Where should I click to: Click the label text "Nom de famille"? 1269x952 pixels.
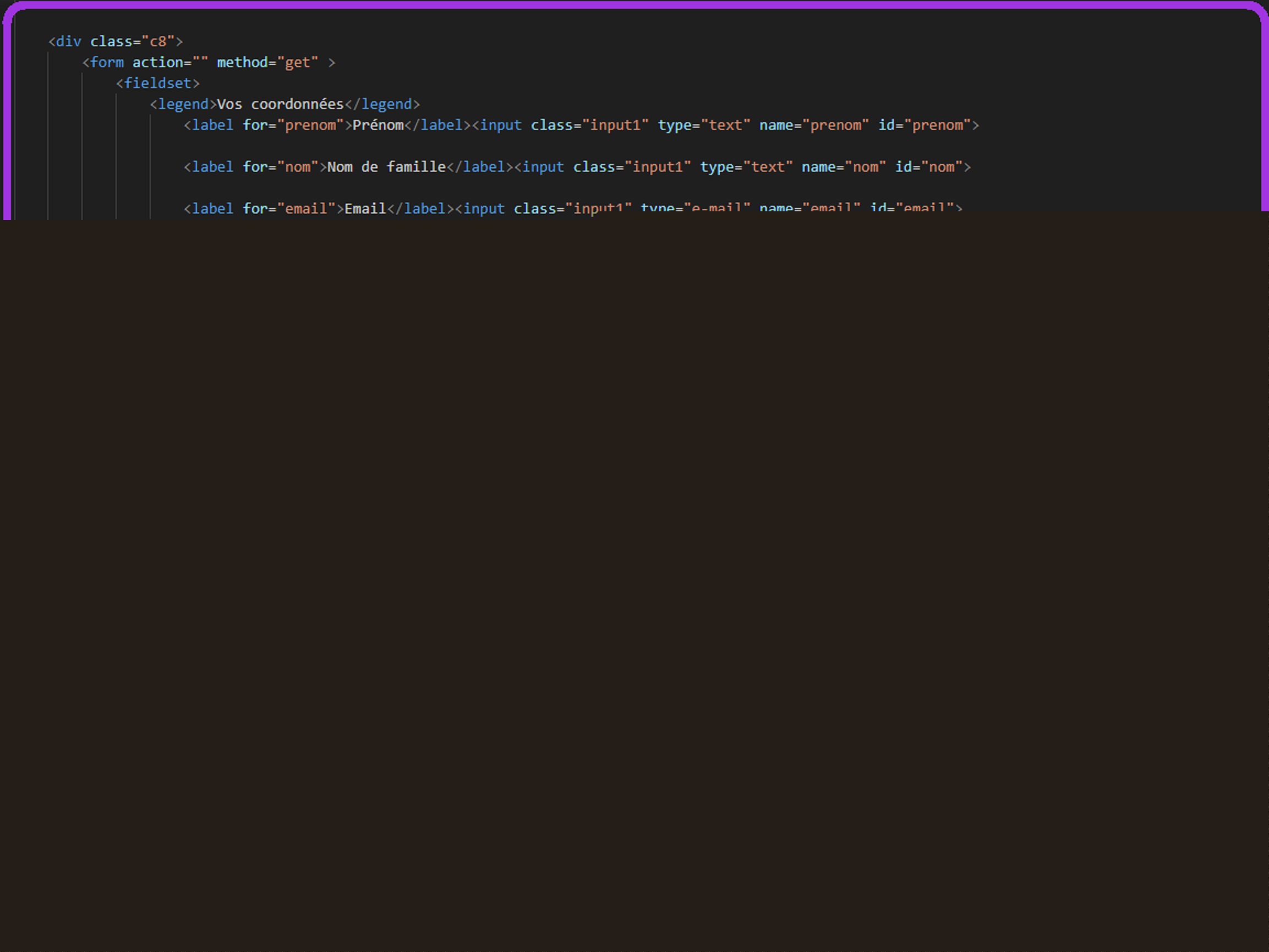tap(386, 167)
